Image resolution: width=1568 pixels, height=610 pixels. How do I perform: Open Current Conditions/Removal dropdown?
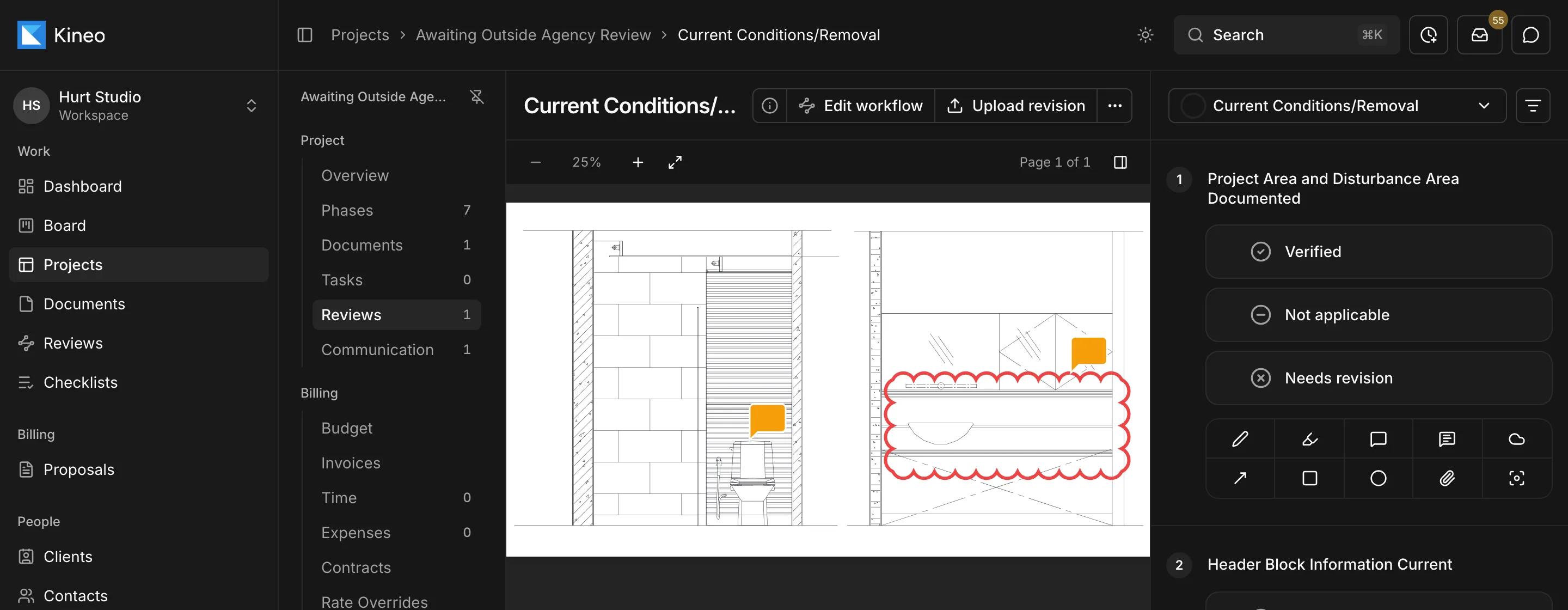1337,105
